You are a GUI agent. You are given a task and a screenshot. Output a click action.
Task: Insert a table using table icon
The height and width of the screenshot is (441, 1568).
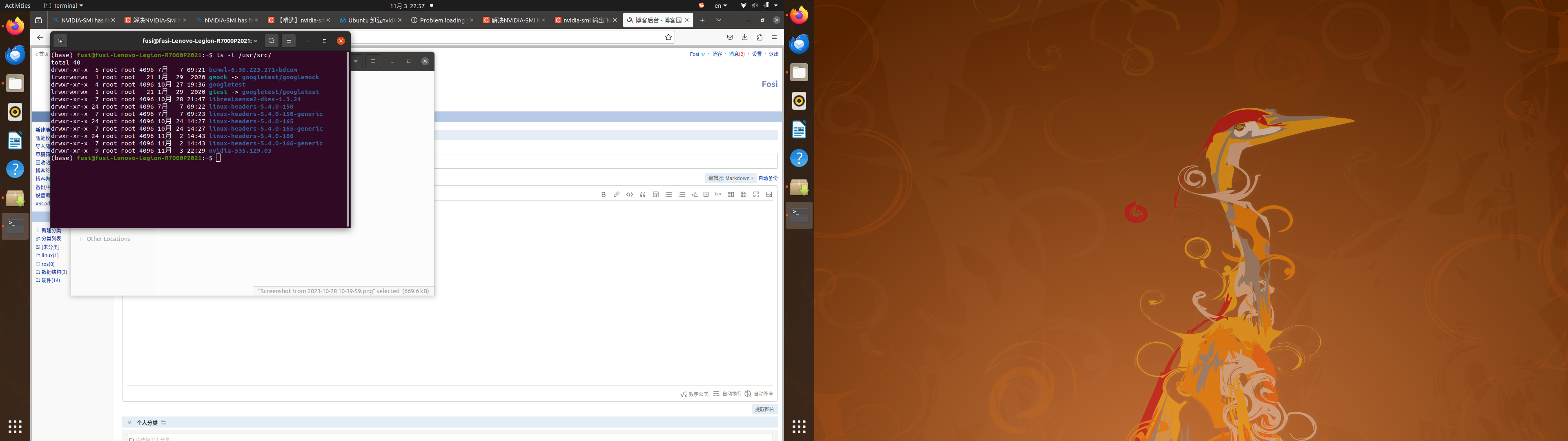pyautogui.click(x=655, y=194)
